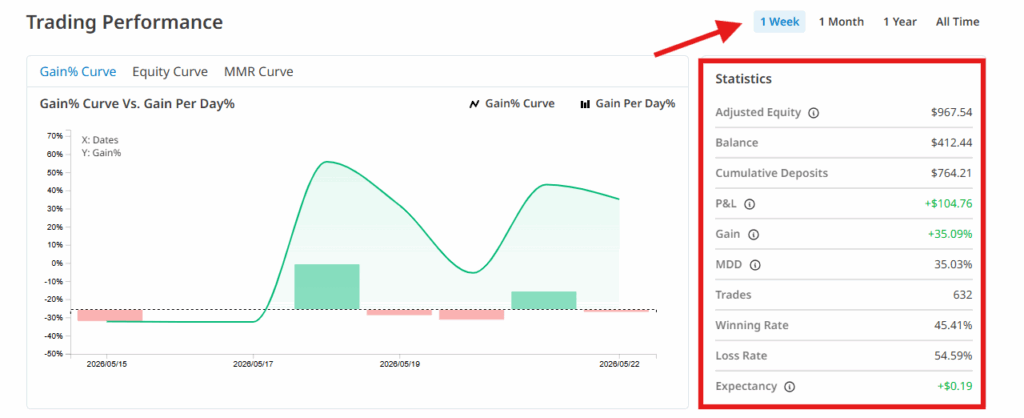Click info icon next to Adjusted Equity
Viewport: 1024px width, 418px height.
pyautogui.click(x=813, y=112)
